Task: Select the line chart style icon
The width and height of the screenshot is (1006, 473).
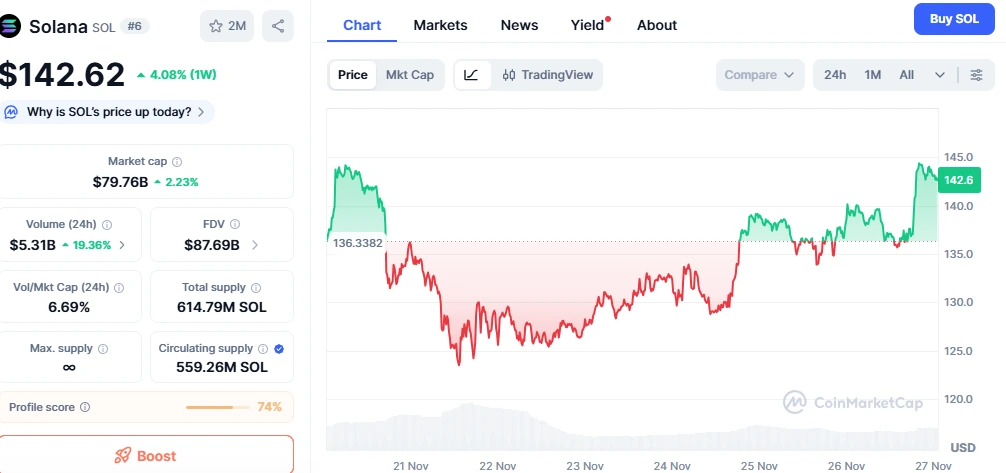Action: 472,75
